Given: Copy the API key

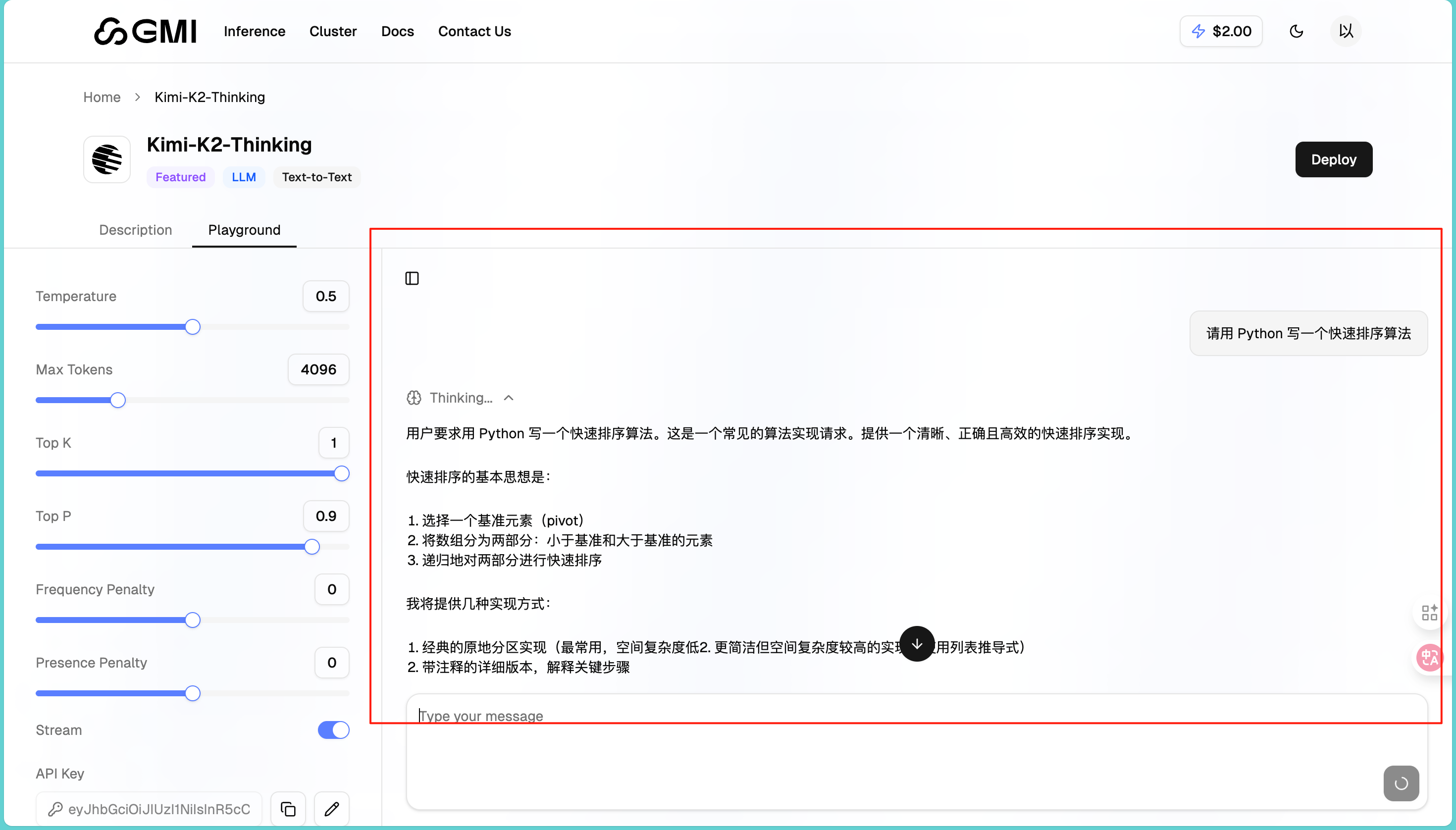Looking at the screenshot, I should point(287,808).
